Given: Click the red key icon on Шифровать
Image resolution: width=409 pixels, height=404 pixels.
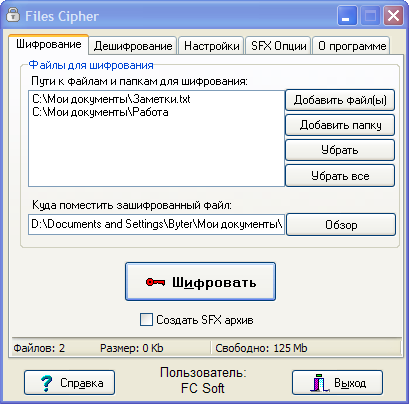Looking at the screenshot, I should [x=155, y=282].
